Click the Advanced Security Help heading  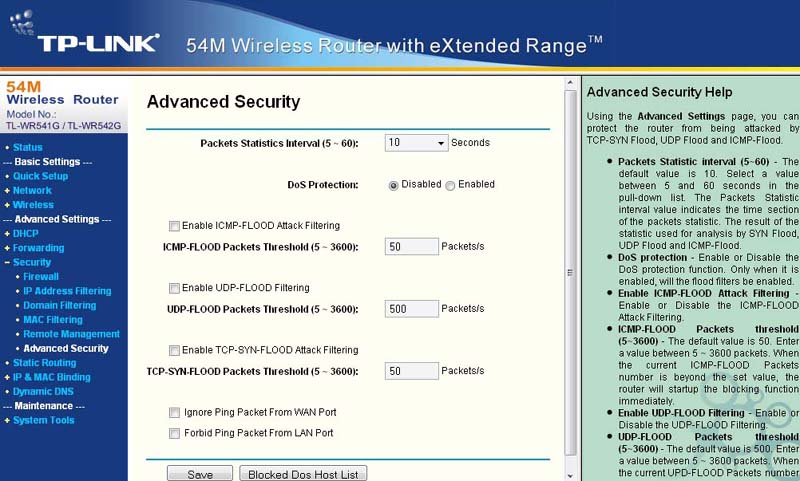coord(659,92)
